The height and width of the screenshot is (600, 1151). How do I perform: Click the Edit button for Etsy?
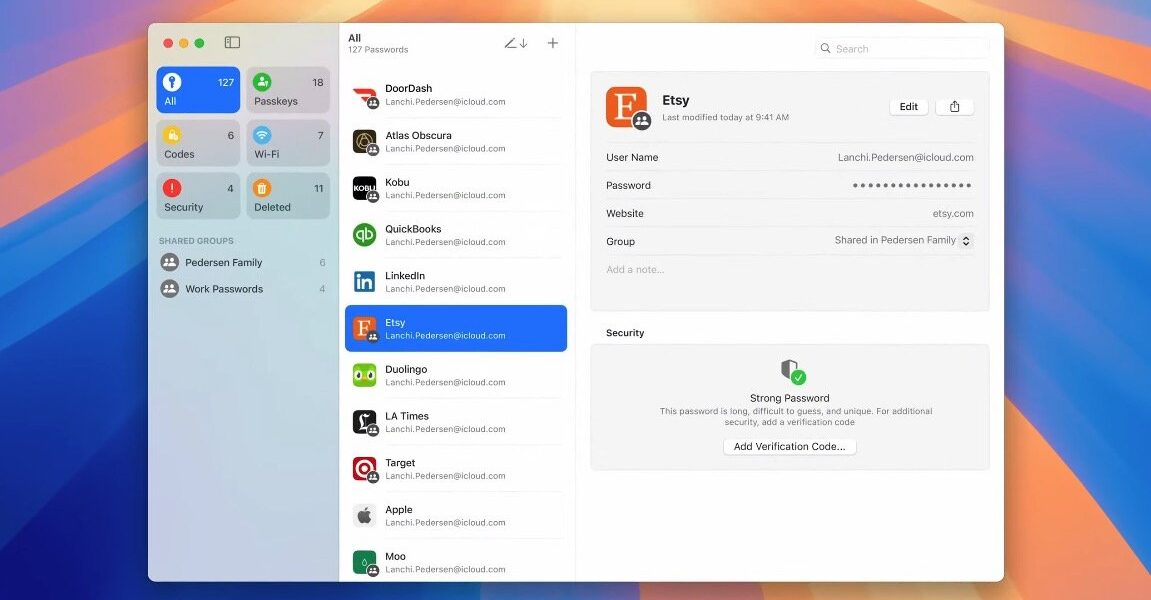tap(908, 106)
